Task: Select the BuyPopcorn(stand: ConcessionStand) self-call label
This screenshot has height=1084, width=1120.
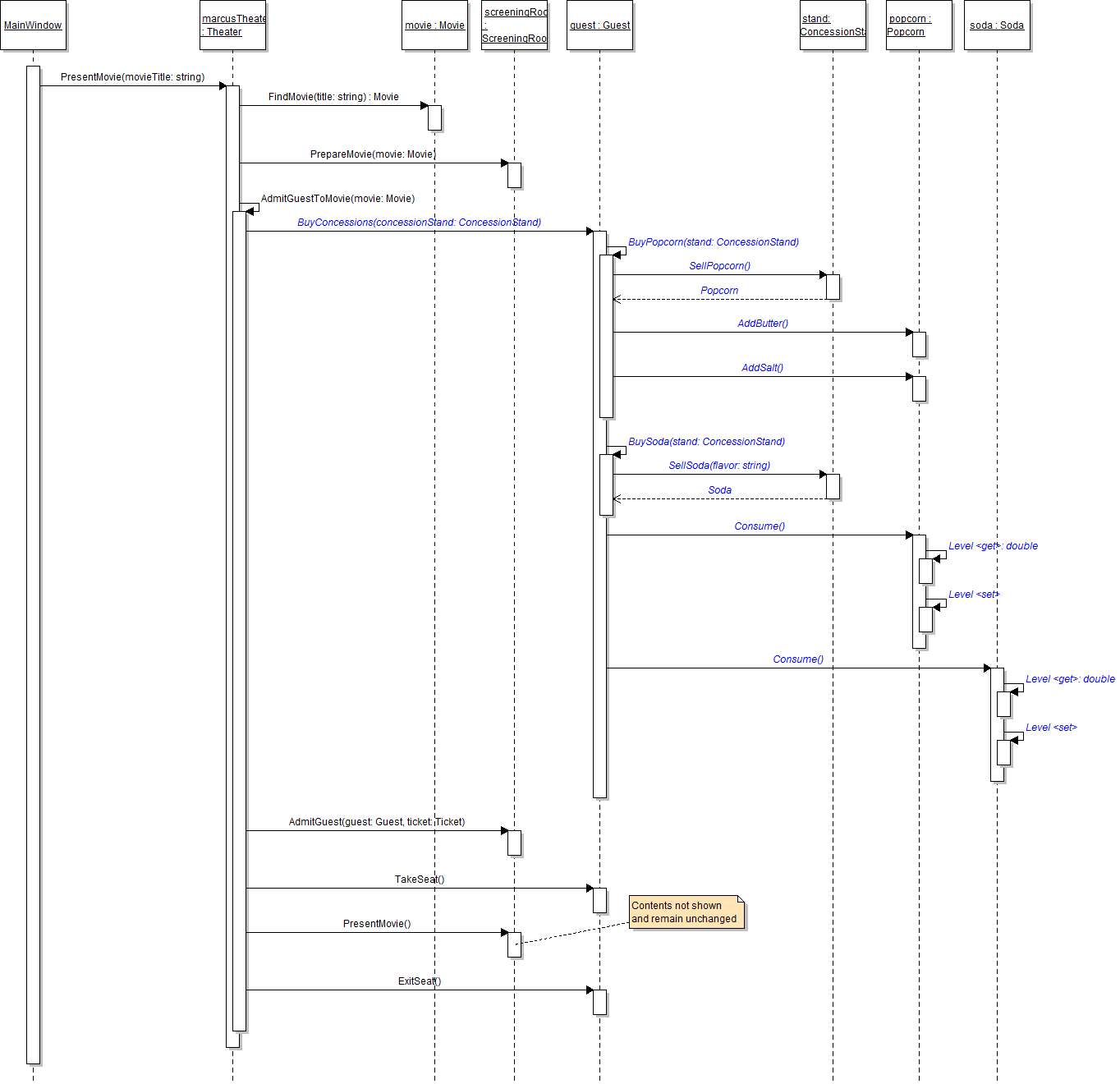Action: [x=713, y=242]
